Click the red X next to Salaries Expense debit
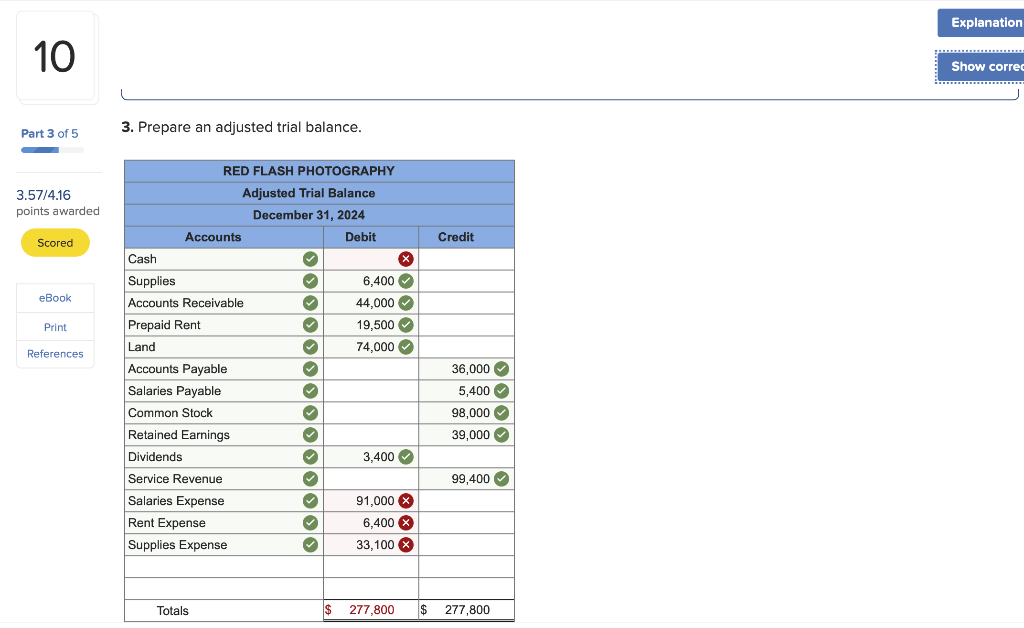This screenshot has width=1024, height=628. coord(405,500)
